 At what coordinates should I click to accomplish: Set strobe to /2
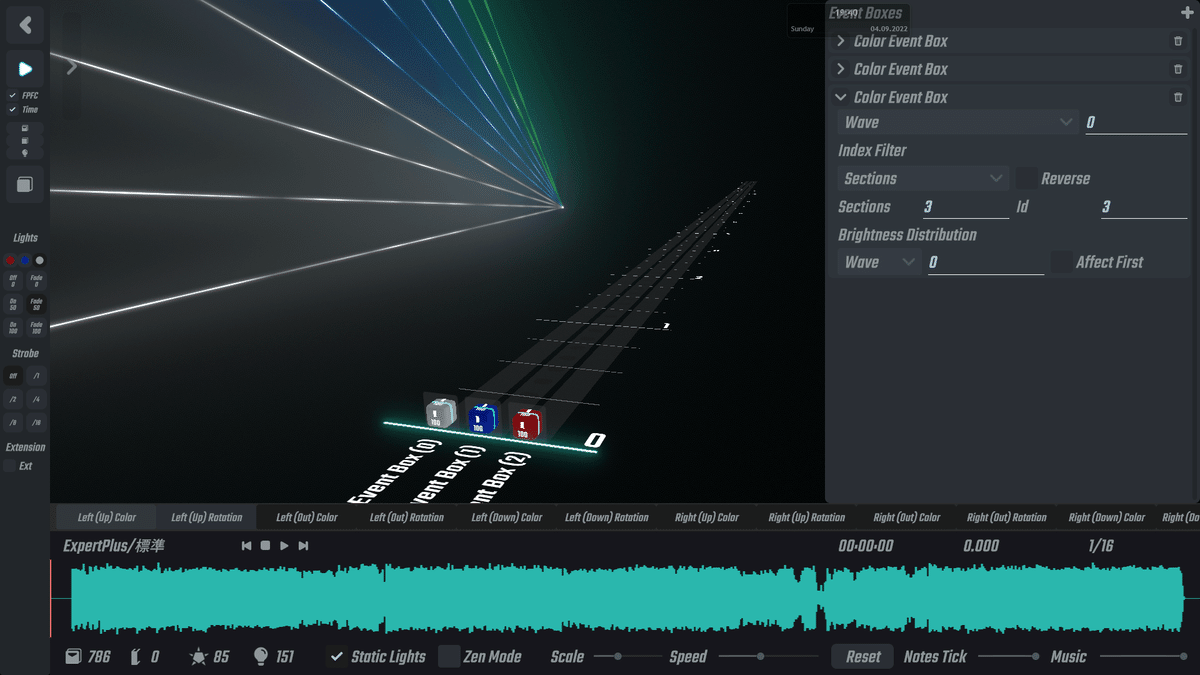(x=13, y=399)
